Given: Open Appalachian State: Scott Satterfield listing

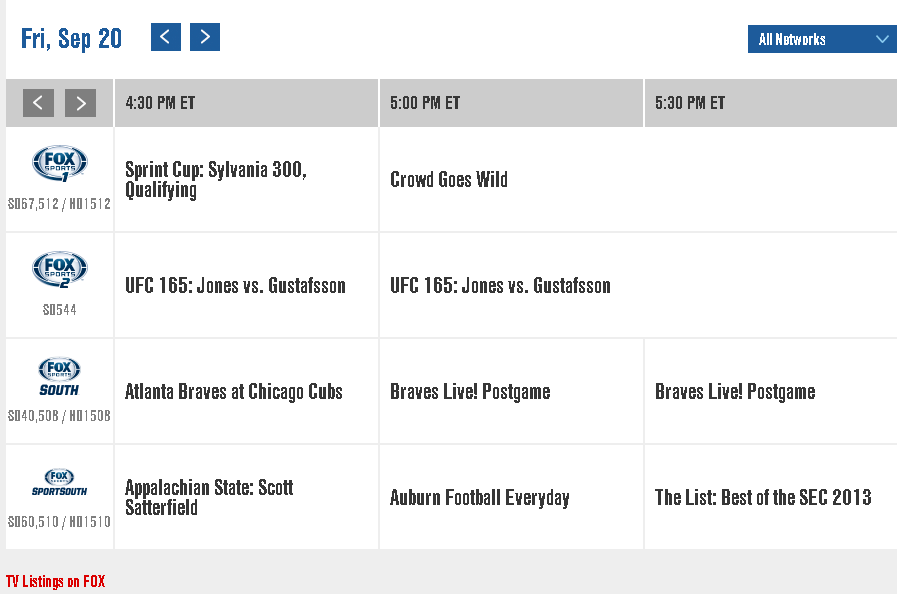Looking at the screenshot, I should coord(209,497).
